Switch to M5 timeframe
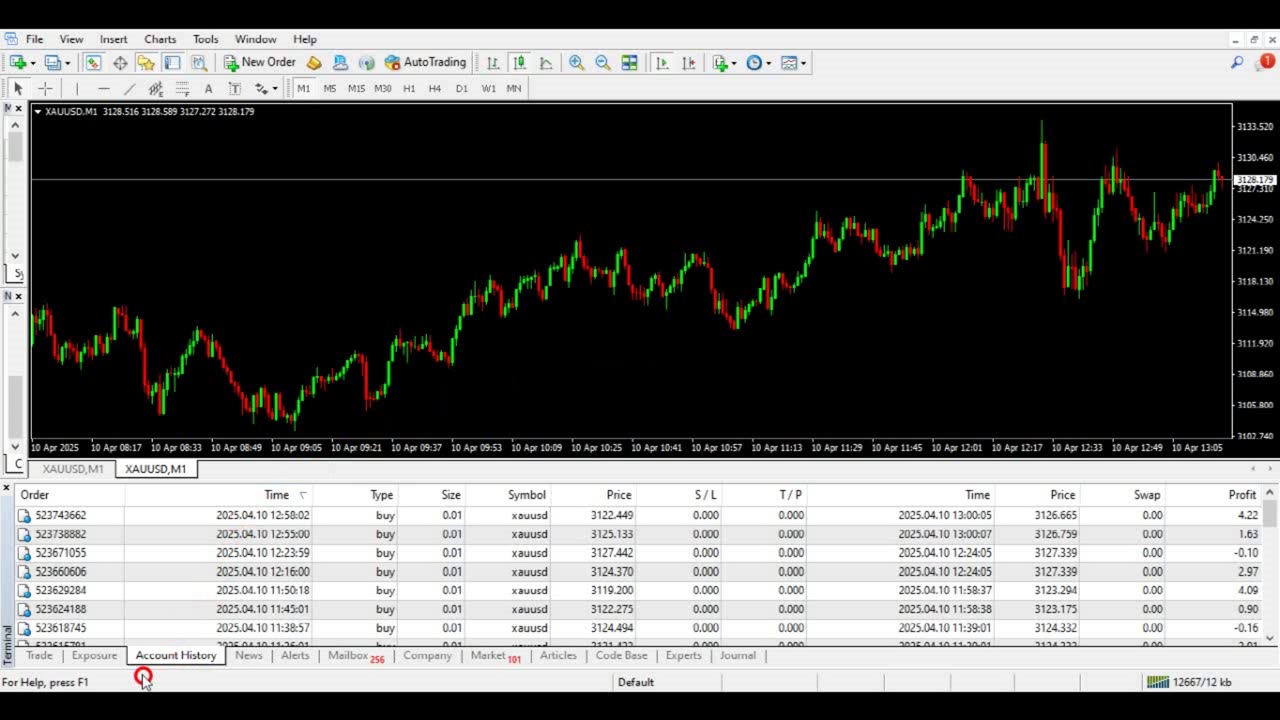 tap(329, 89)
